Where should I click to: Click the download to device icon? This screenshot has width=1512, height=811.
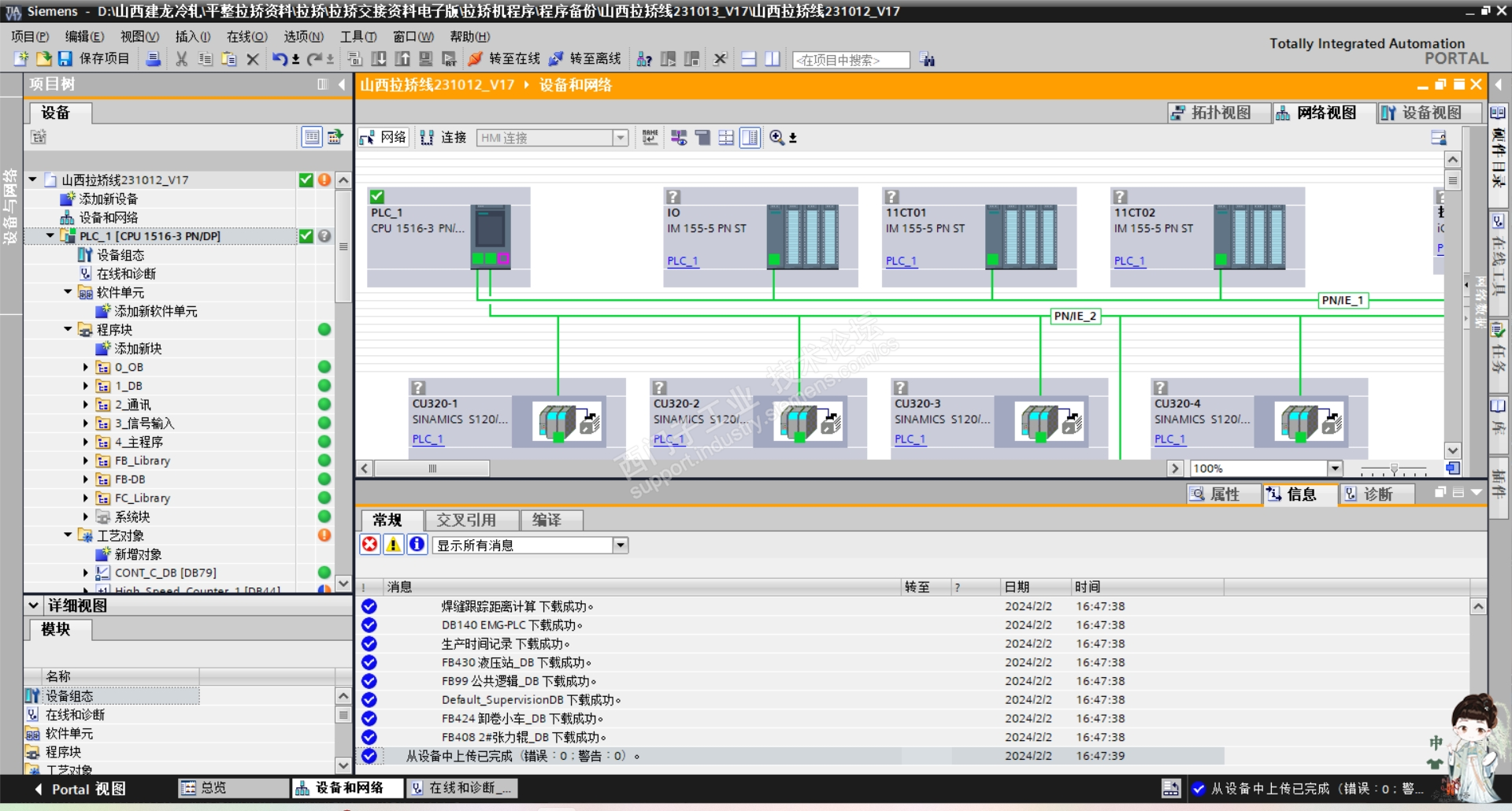pyautogui.click(x=379, y=59)
